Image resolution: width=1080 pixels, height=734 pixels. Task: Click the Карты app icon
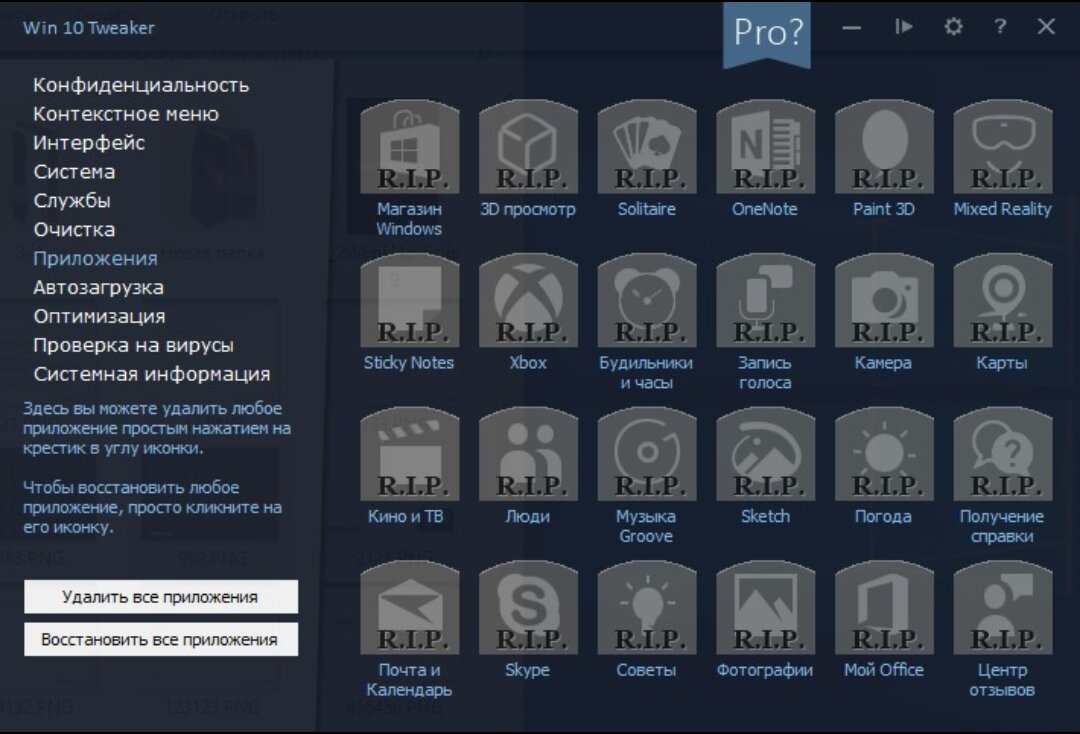tap(1003, 301)
